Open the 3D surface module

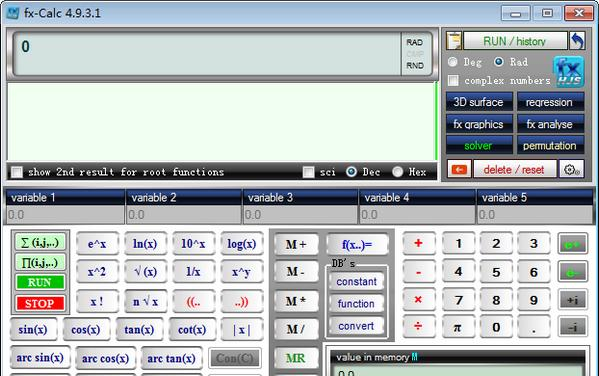pyautogui.click(x=479, y=102)
